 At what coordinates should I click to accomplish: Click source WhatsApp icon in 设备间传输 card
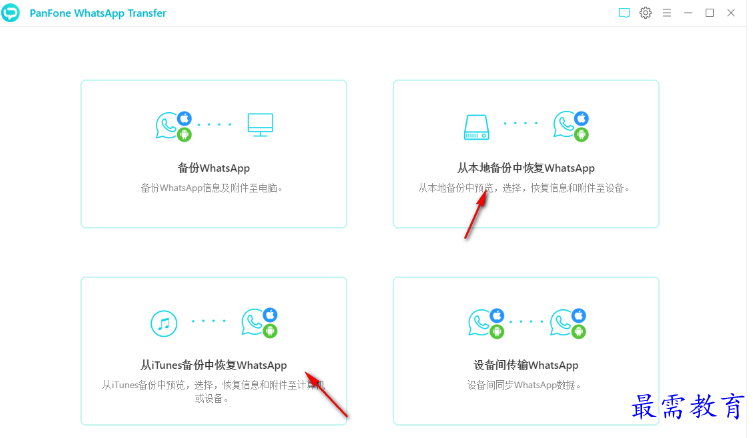tap(486, 323)
